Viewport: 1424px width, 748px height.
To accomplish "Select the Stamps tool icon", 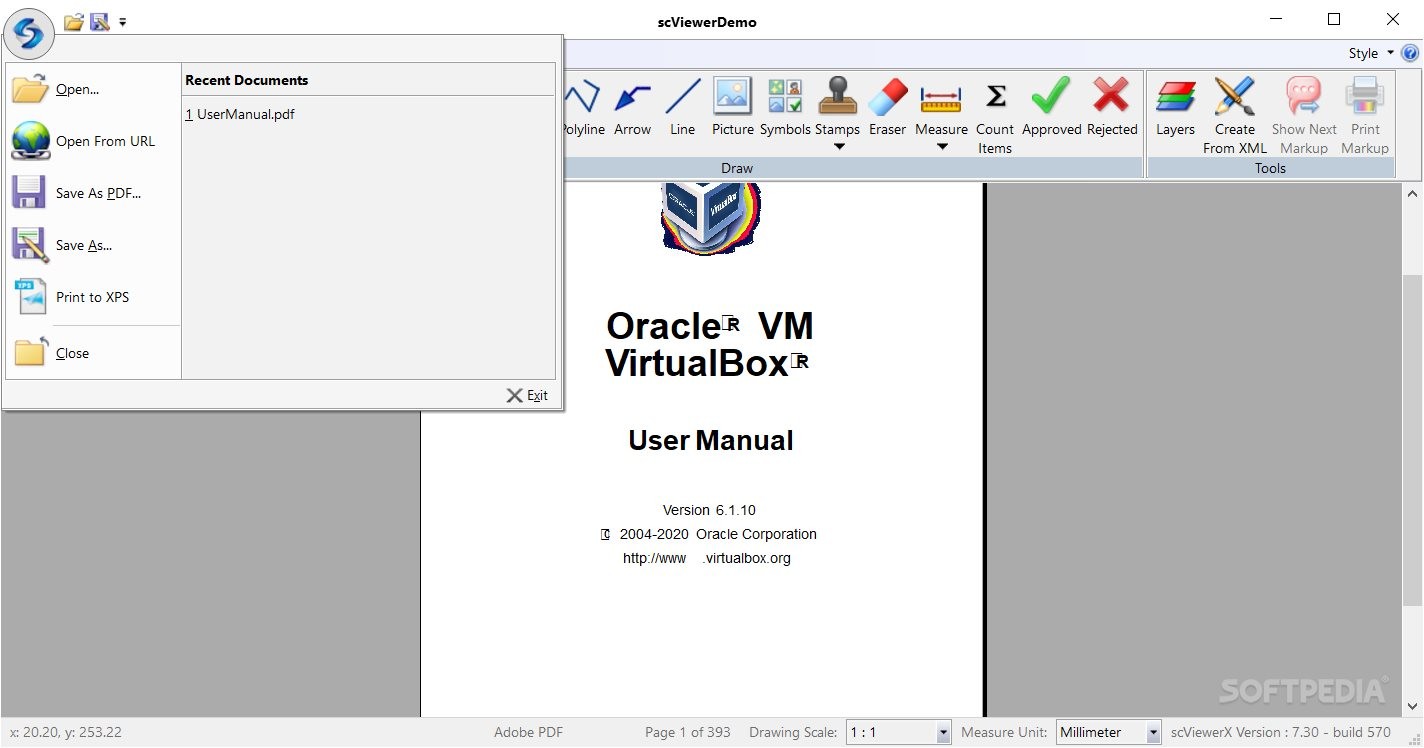I will coord(838,98).
